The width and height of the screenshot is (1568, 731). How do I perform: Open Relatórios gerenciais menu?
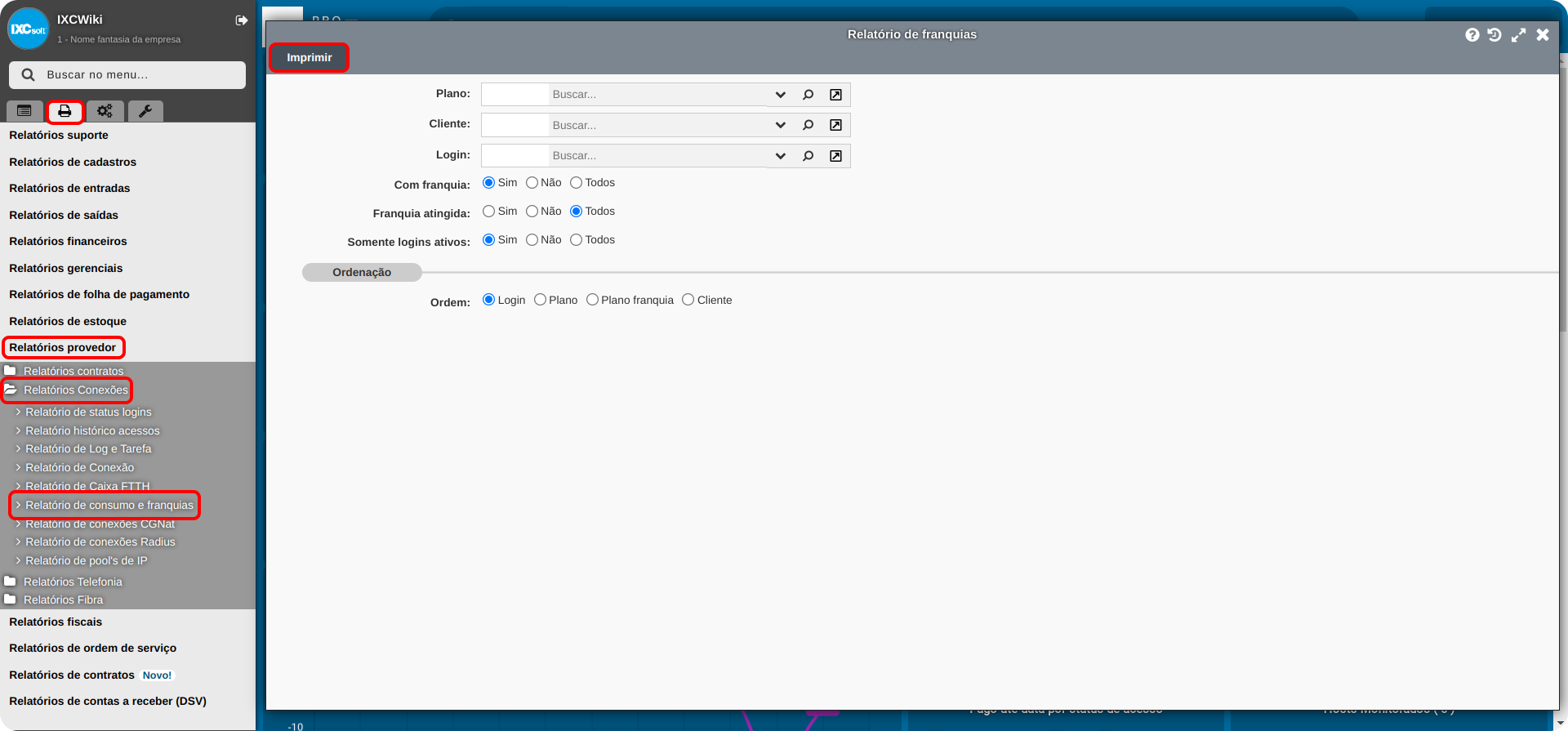tap(66, 269)
